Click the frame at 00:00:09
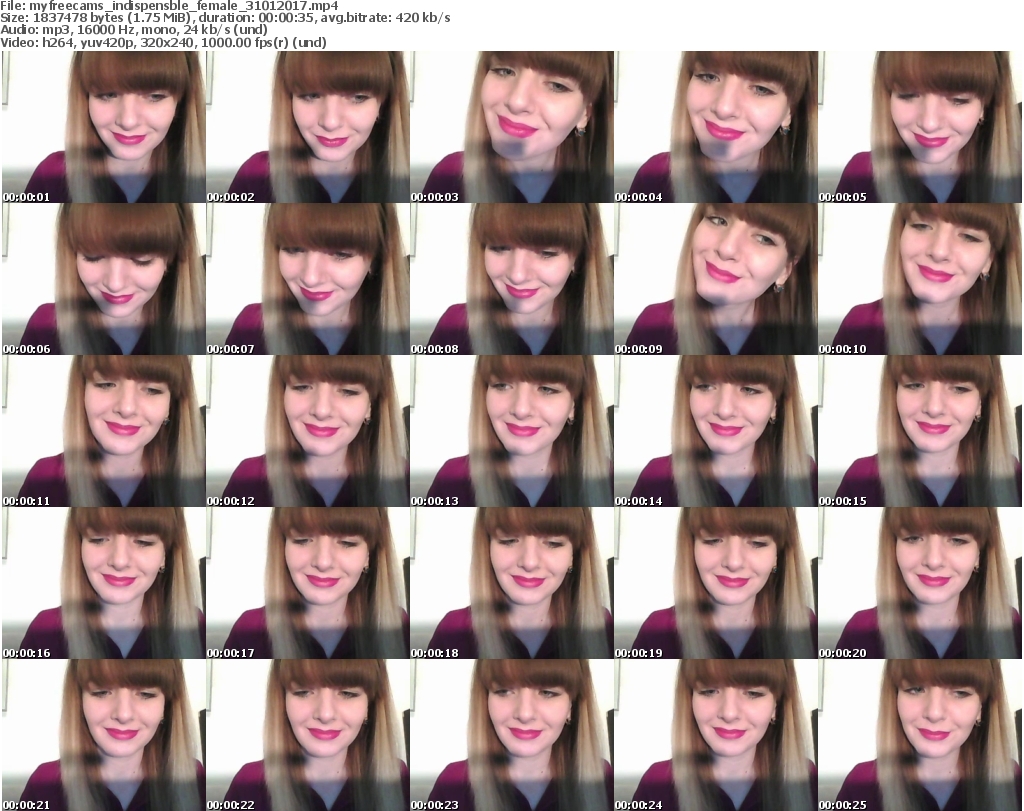 tap(715, 279)
